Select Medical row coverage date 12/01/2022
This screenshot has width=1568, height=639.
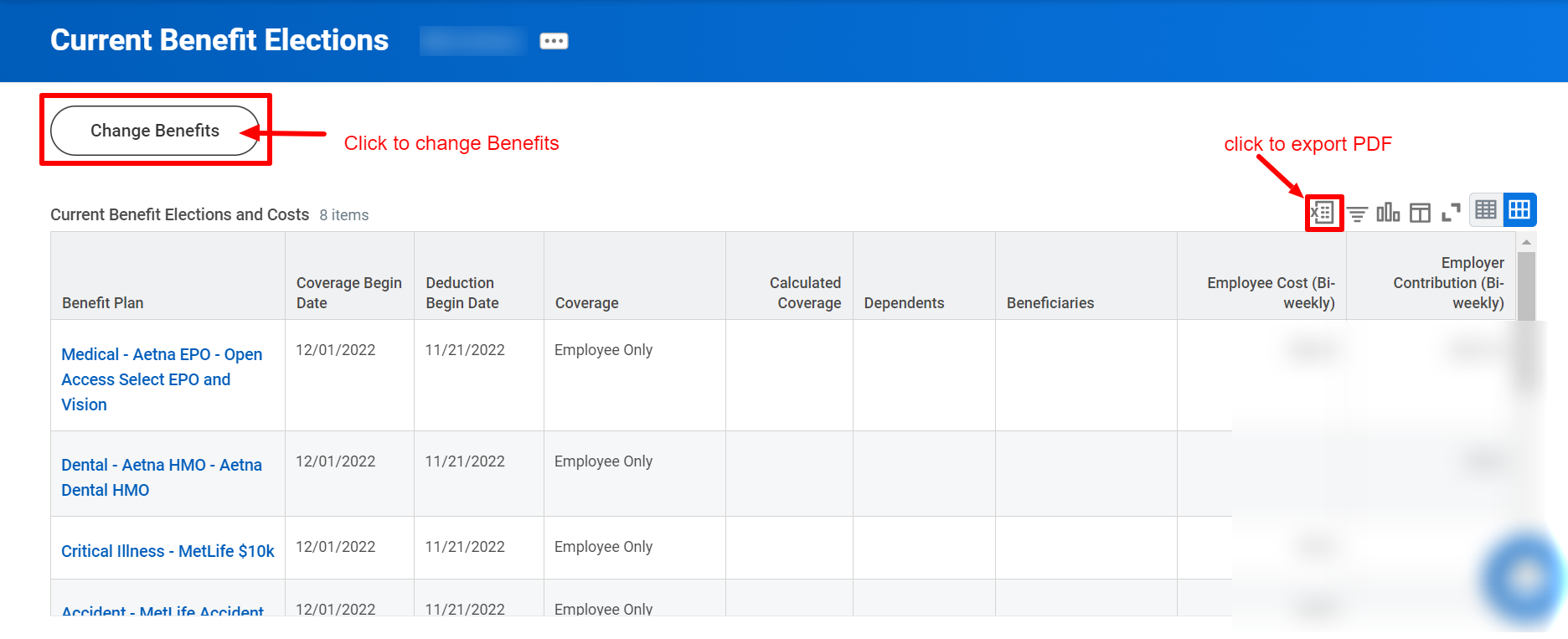[336, 350]
